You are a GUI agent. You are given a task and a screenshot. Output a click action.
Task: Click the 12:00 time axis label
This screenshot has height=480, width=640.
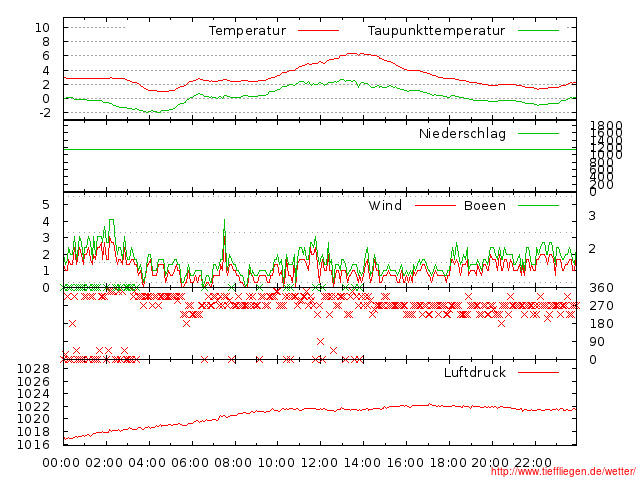point(319,463)
